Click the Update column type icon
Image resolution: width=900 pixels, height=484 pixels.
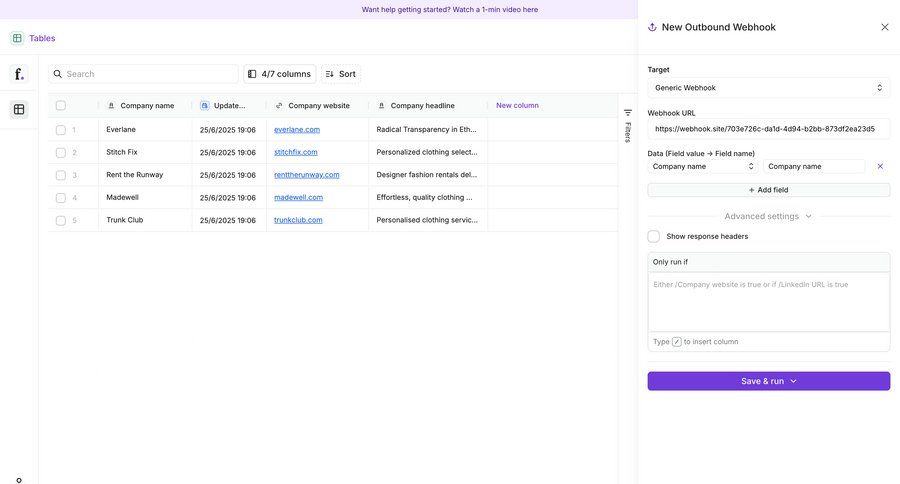pyautogui.click(x=204, y=106)
